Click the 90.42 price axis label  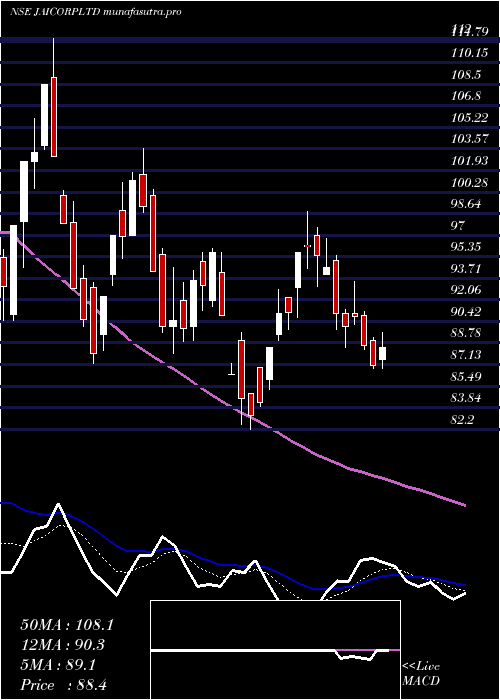click(x=466, y=311)
